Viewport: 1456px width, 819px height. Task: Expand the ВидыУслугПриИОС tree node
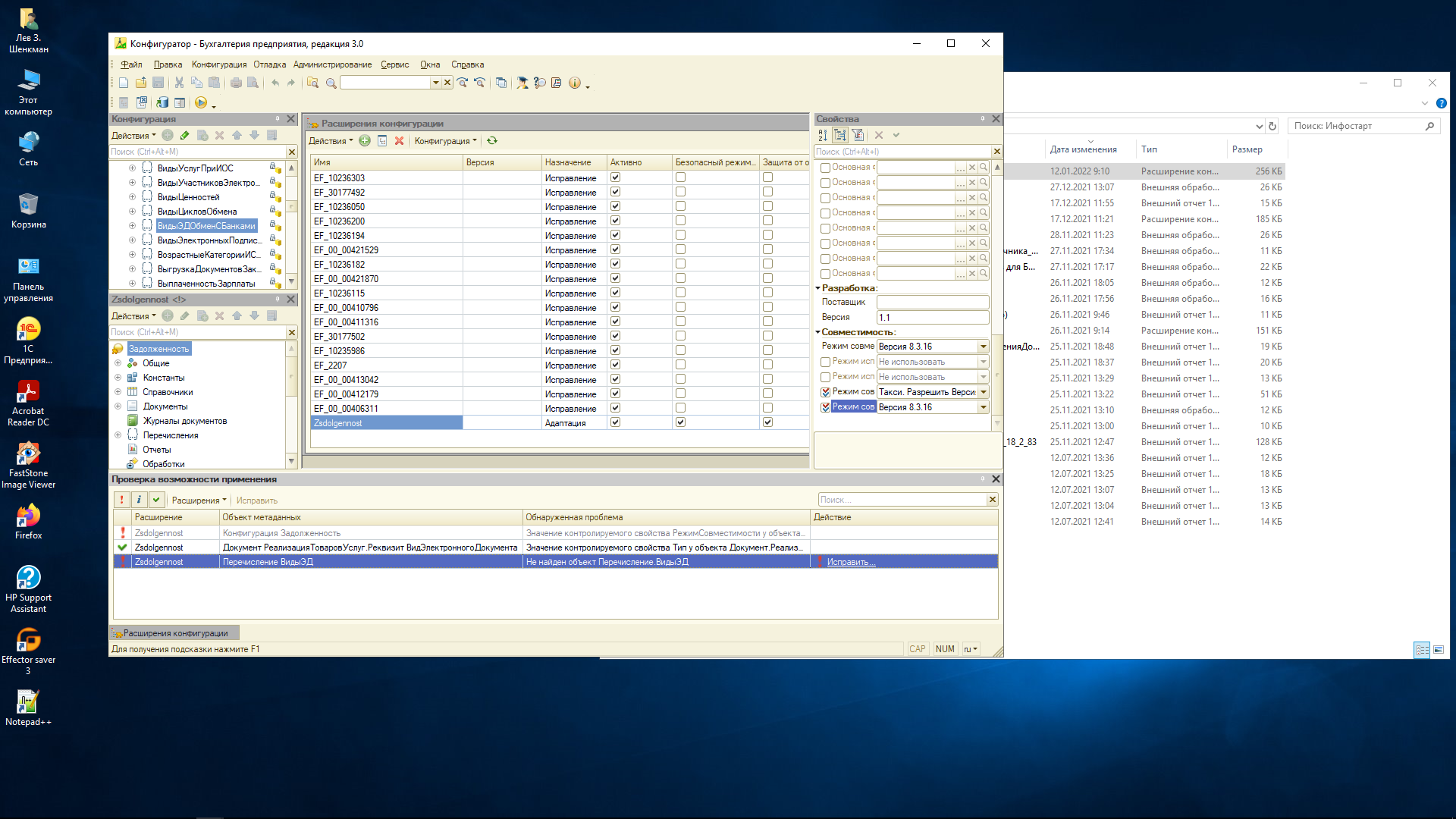[x=132, y=168]
